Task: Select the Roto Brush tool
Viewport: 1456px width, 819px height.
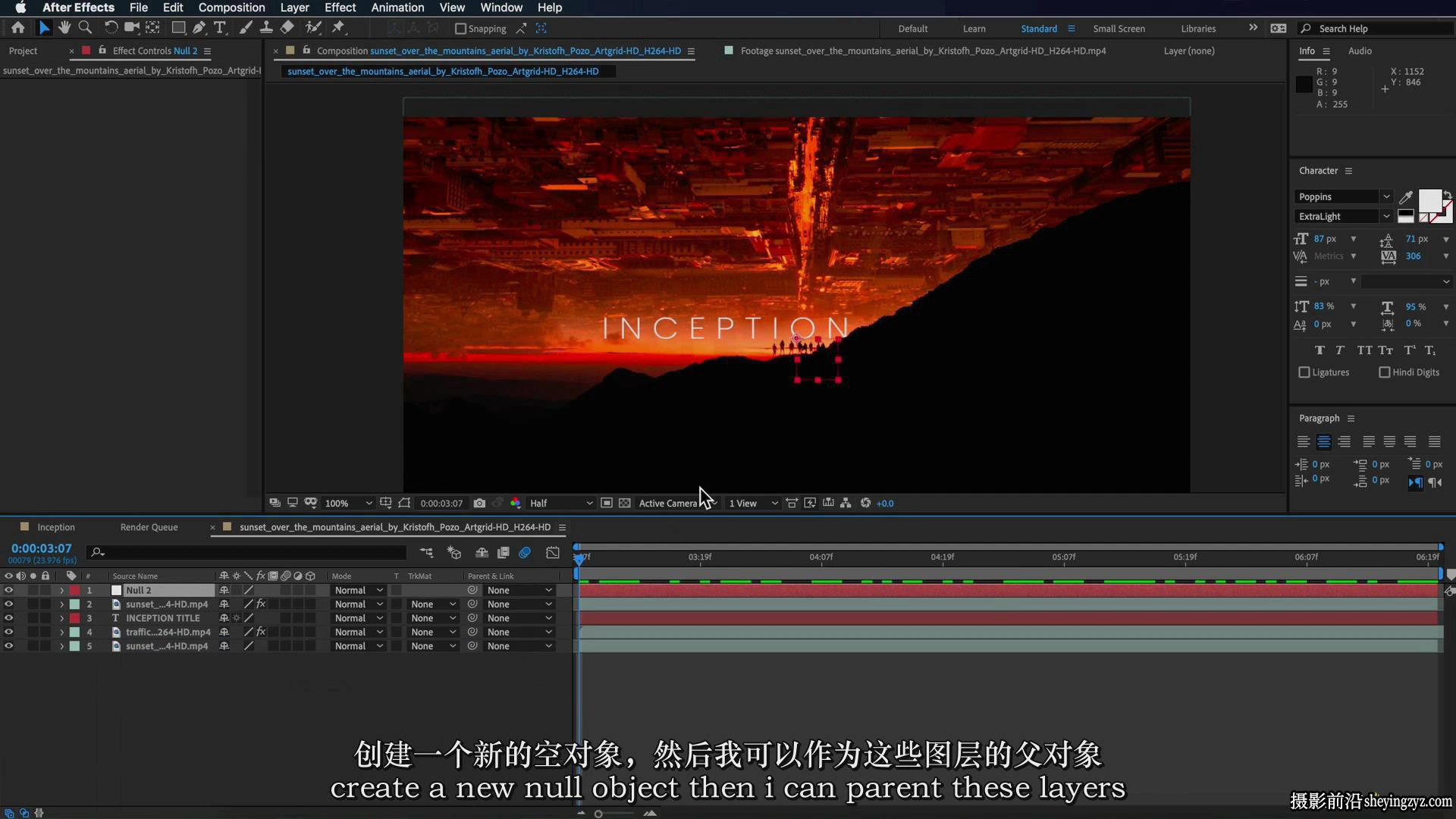Action: click(x=312, y=28)
